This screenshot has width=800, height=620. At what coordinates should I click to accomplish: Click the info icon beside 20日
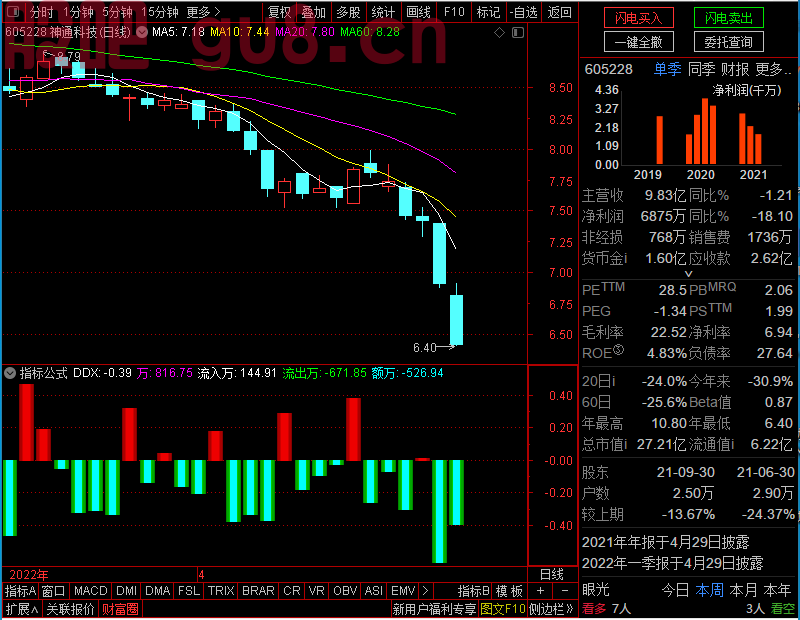(x=613, y=381)
